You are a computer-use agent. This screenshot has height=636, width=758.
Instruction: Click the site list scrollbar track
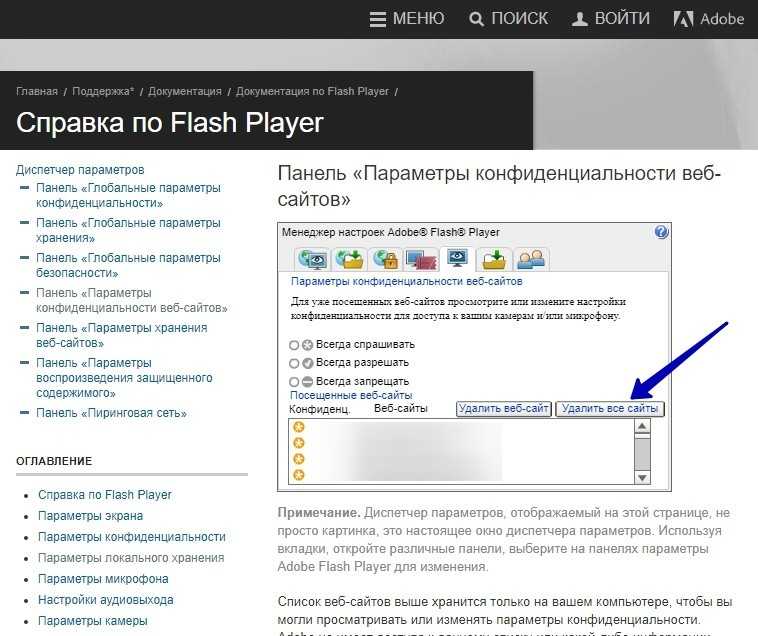tap(642, 452)
